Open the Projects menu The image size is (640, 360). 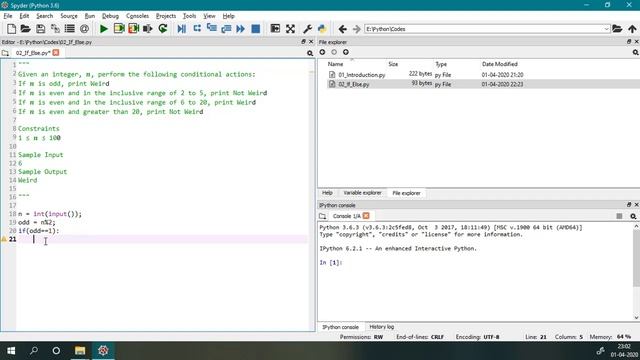coord(166,16)
